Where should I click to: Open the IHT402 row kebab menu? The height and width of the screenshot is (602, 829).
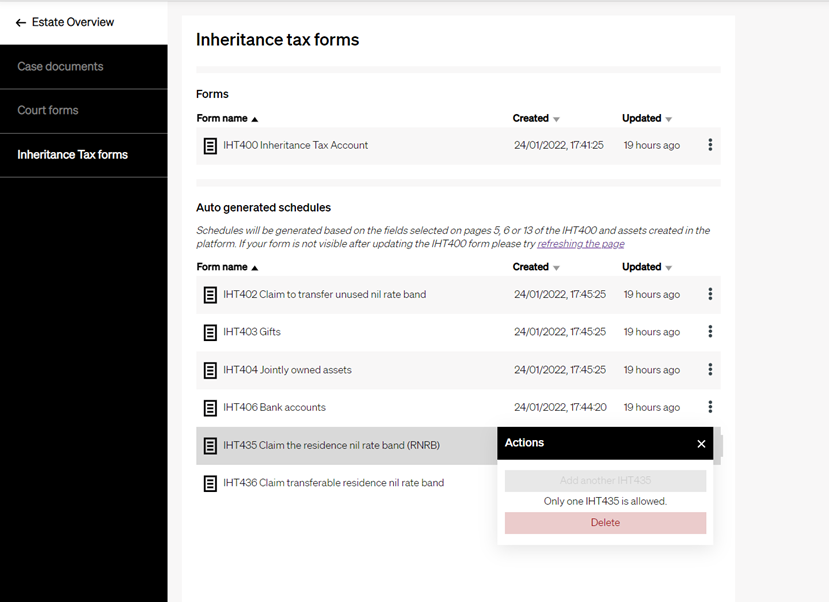point(710,294)
